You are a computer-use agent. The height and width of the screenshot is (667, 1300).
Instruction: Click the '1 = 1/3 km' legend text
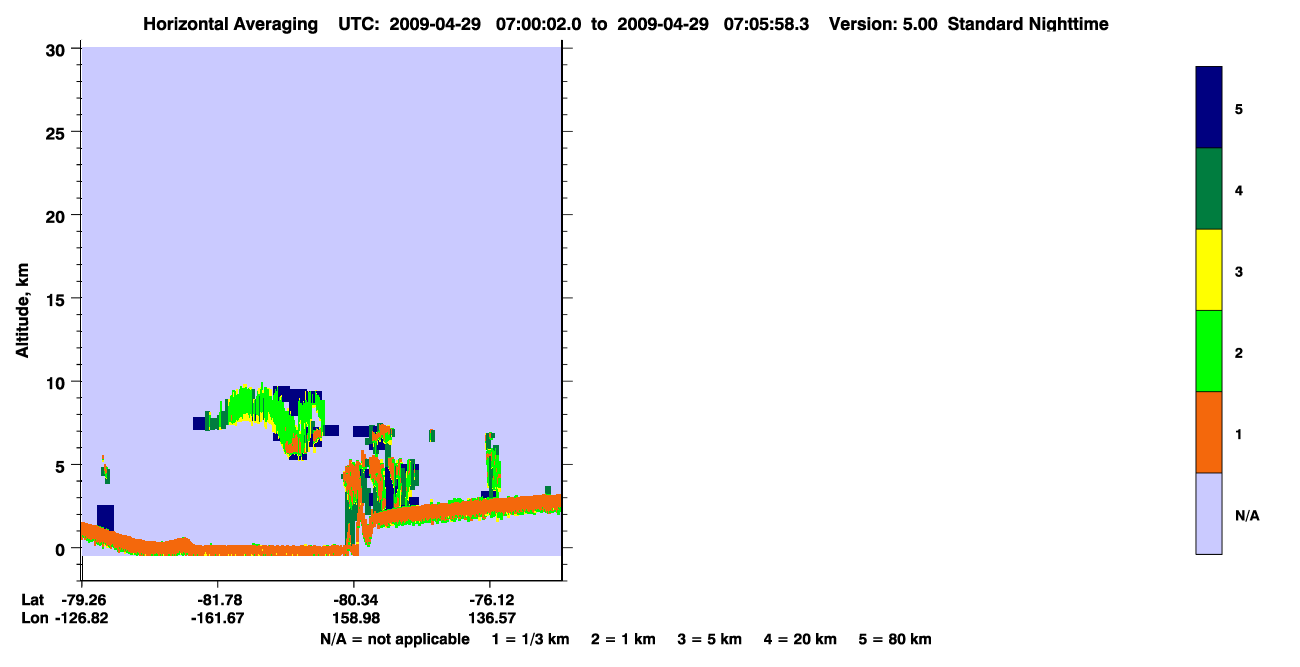(532, 639)
